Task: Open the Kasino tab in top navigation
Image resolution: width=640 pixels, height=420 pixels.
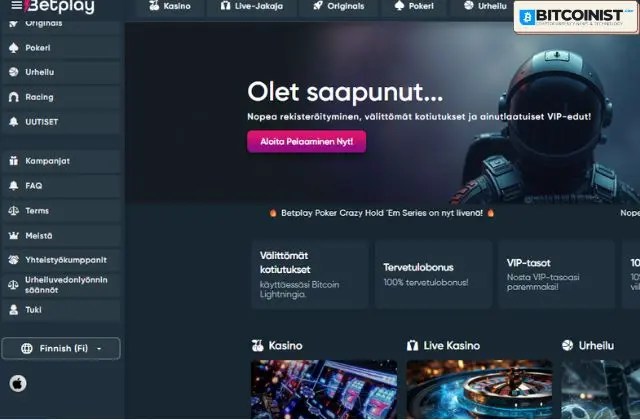Action: [x=170, y=7]
